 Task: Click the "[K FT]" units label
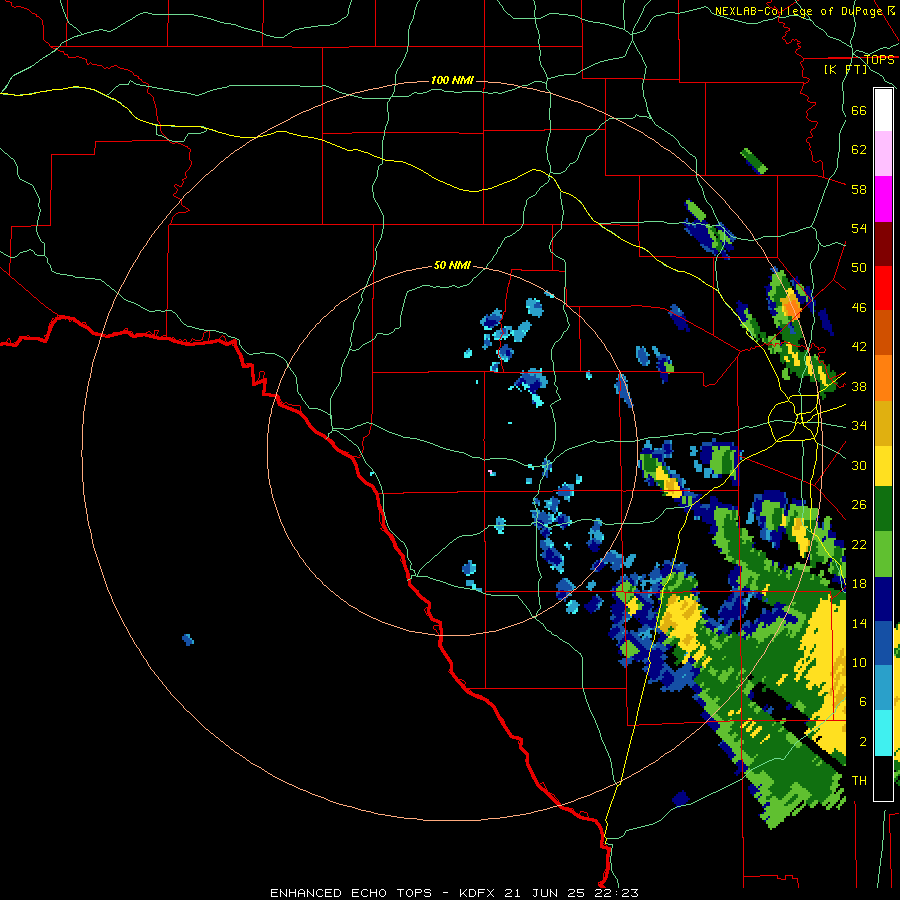(845, 69)
